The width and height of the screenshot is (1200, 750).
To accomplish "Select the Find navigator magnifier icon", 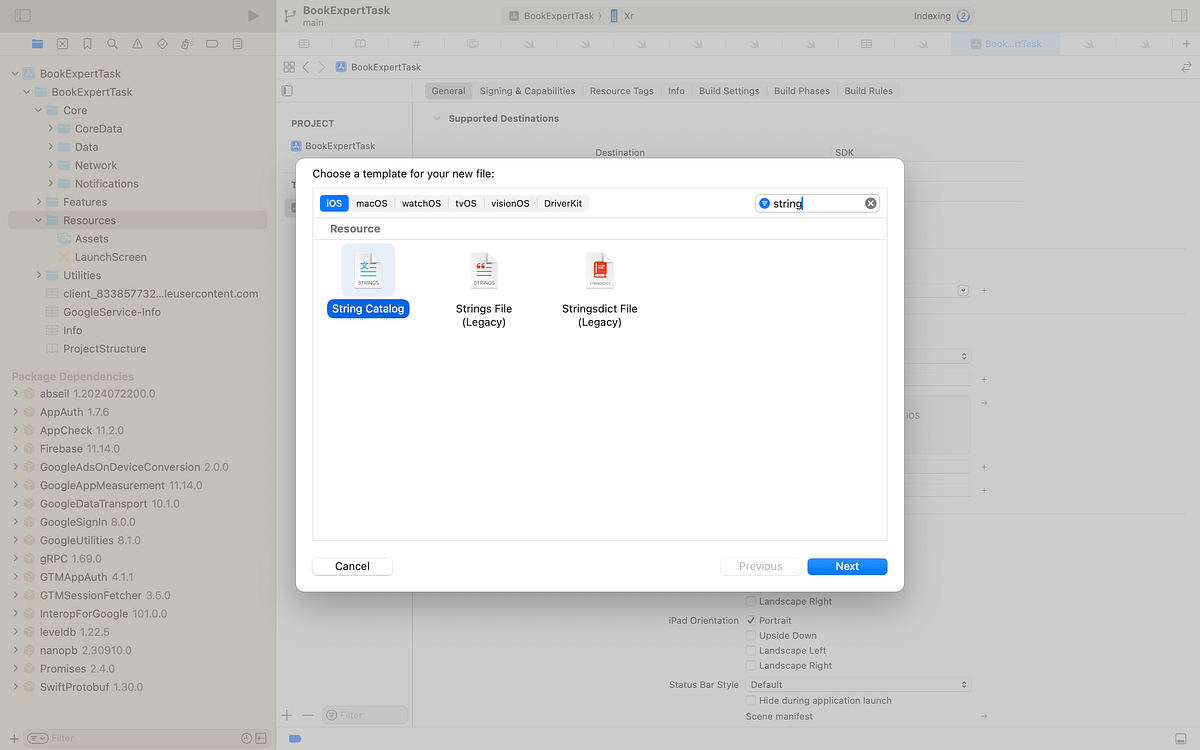I will point(112,44).
